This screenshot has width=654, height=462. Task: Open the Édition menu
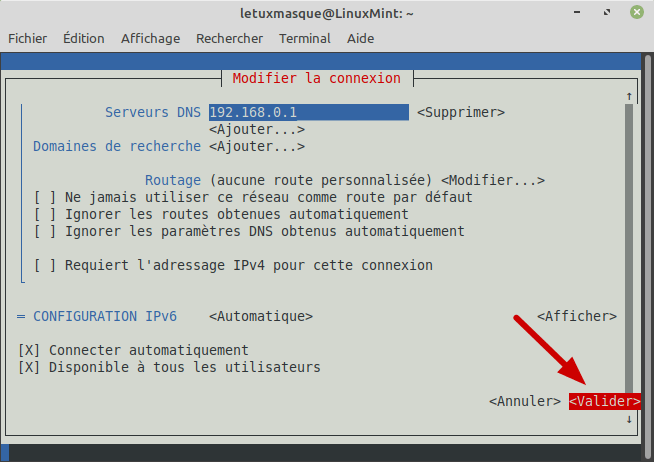coord(83,38)
